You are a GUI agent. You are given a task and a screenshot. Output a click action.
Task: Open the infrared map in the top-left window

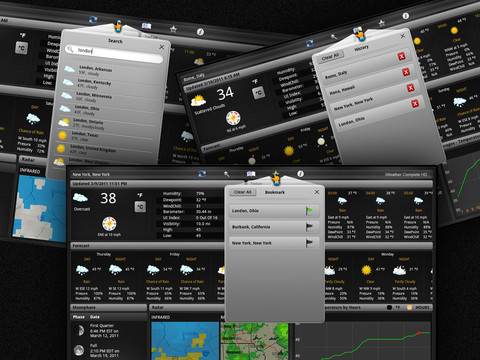(40, 207)
